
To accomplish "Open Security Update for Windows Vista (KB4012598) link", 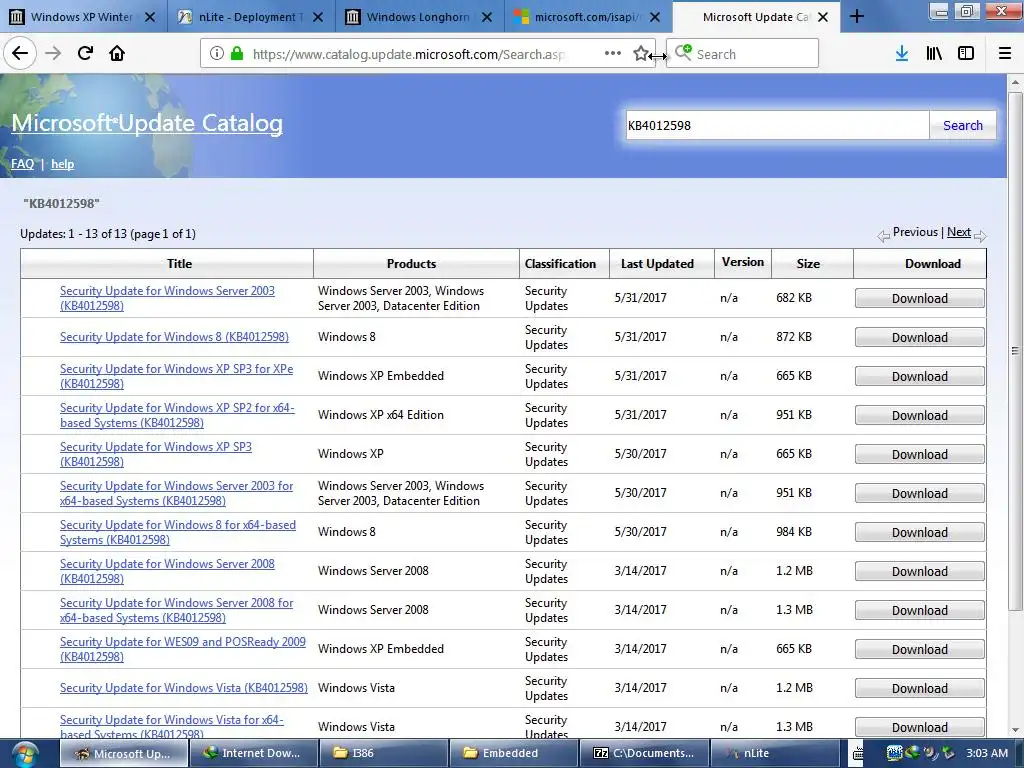I will [184, 688].
